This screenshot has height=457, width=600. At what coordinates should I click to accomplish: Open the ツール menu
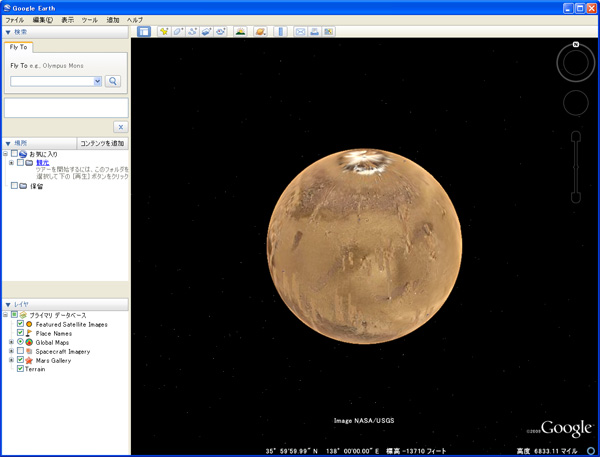(x=90, y=20)
